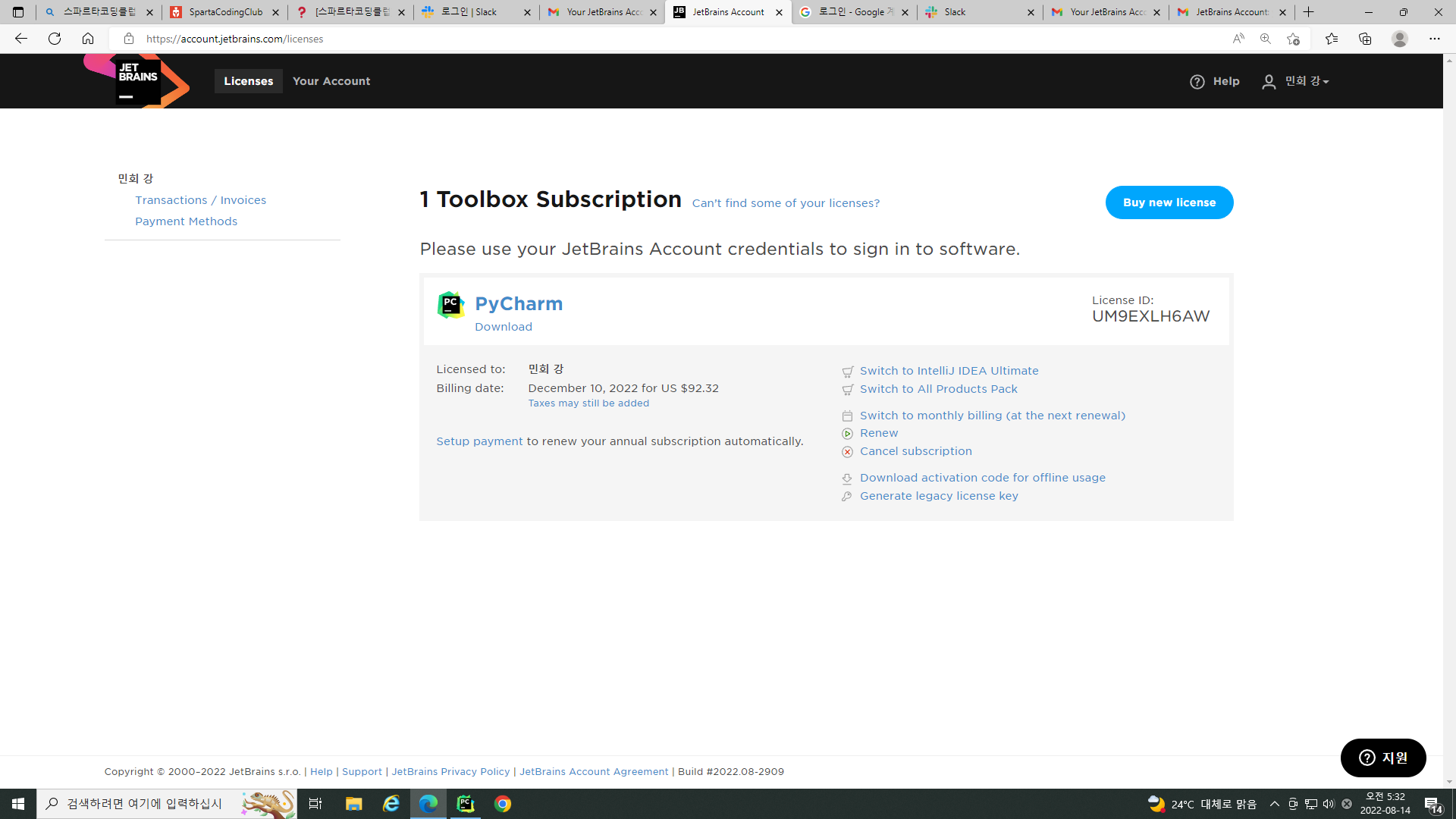Open the notification center icon

coord(1432,805)
